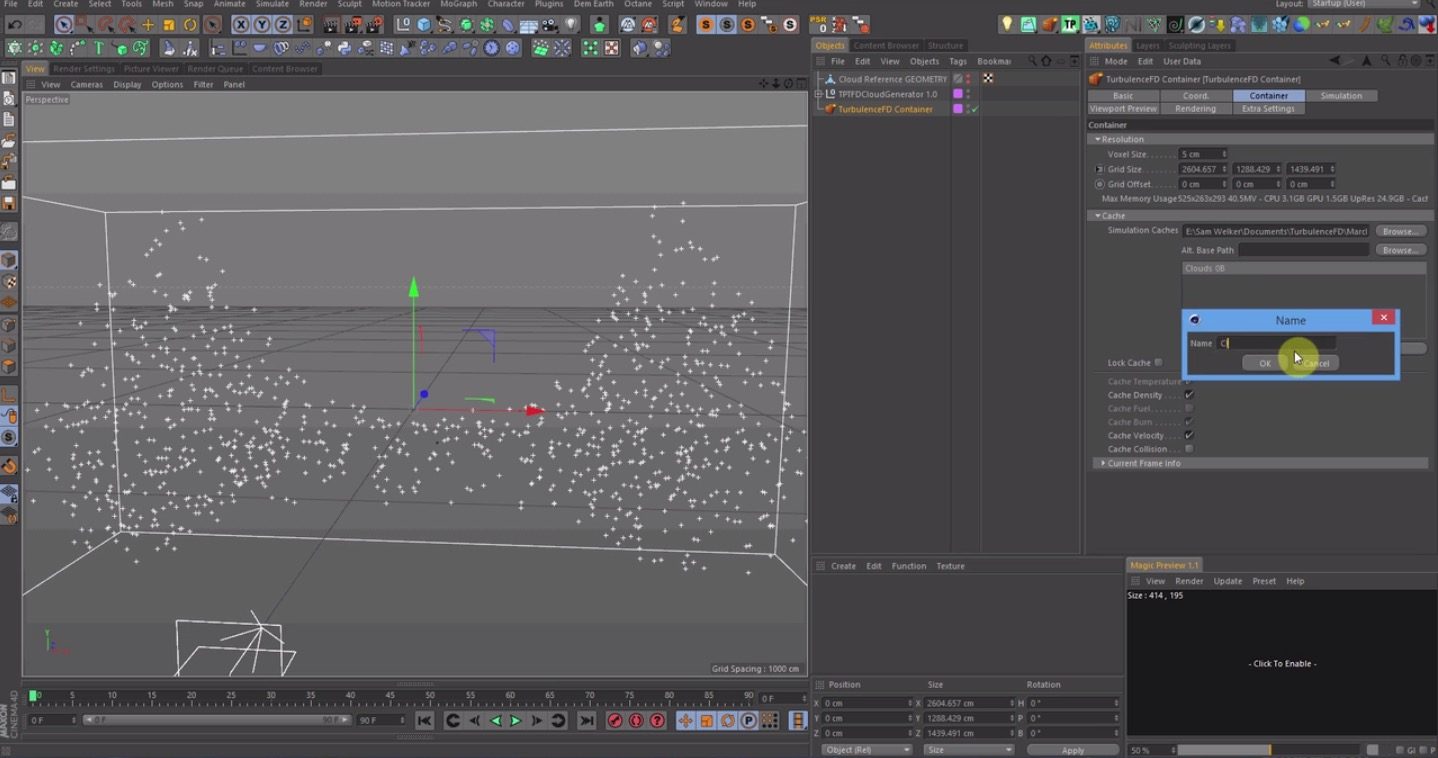Click the Render View clapperboard icon
This screenshot has width=1438, height=758.
point(331,24)
